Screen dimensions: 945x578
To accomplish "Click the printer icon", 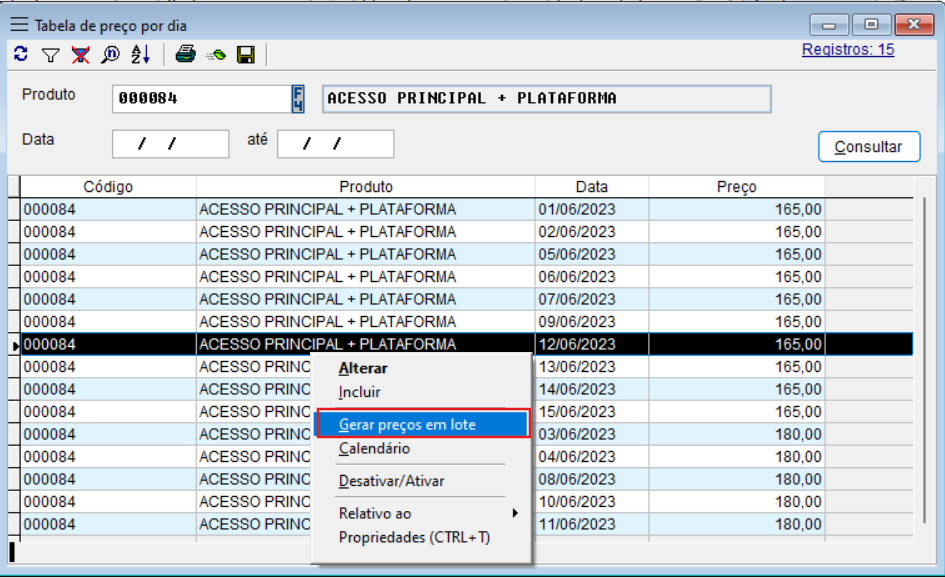I will point(185,55).
